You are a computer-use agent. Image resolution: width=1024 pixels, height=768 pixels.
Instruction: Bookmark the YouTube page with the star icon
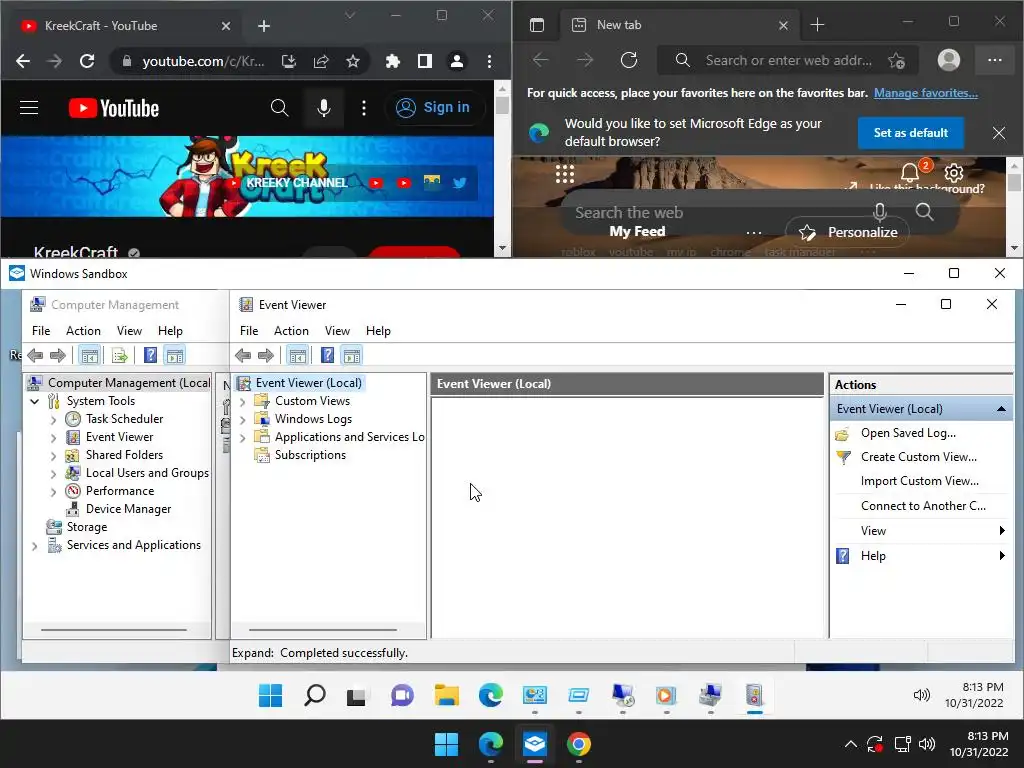tap(353, 61)
